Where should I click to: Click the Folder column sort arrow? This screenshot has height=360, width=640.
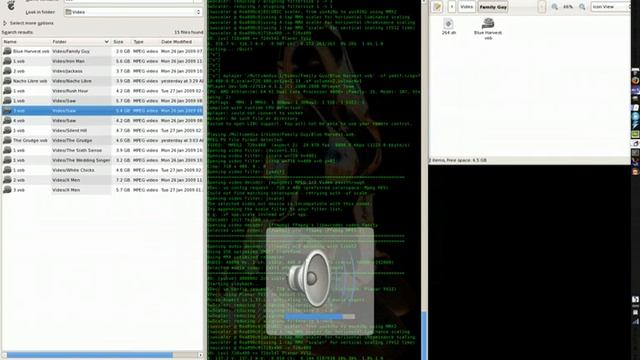pos(107,42)
